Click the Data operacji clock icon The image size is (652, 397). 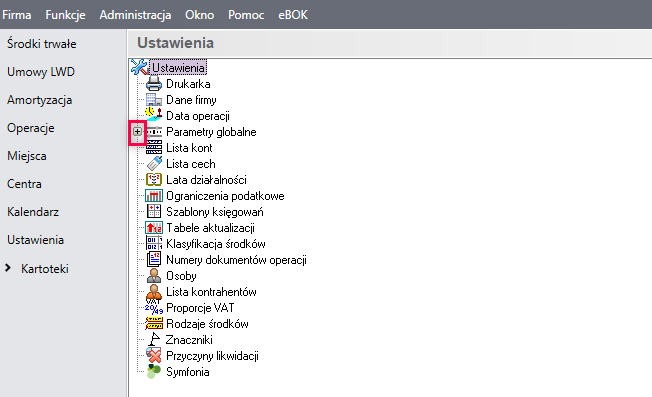154,115
